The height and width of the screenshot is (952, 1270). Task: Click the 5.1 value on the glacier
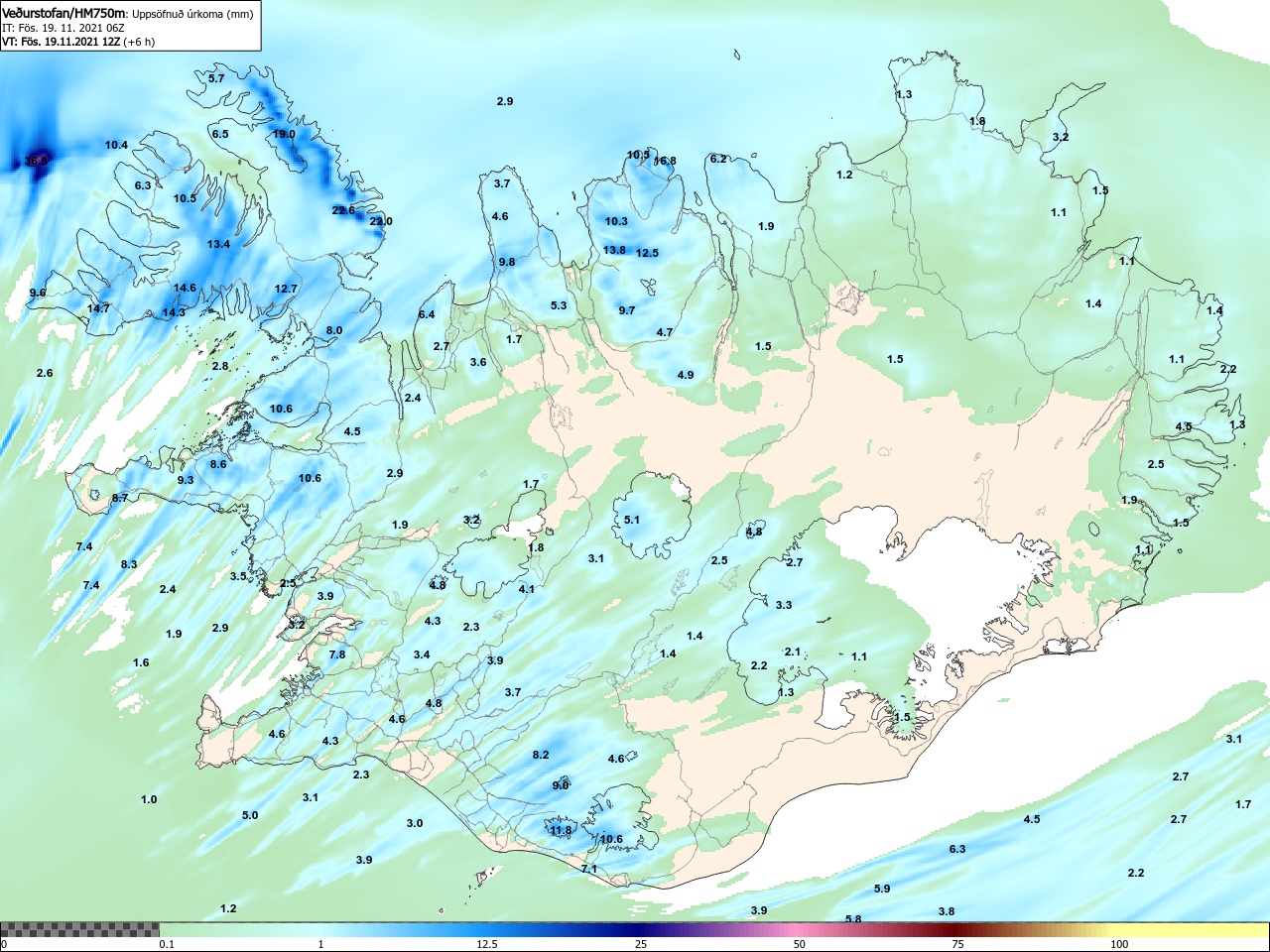(632, 520)
